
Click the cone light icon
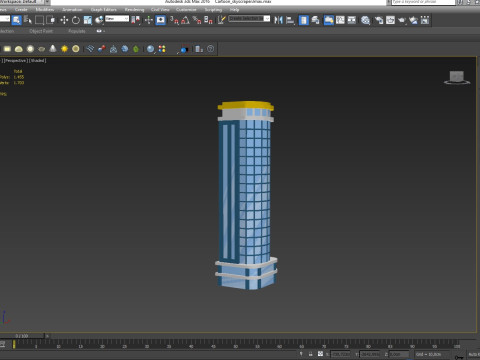[53, 49]
